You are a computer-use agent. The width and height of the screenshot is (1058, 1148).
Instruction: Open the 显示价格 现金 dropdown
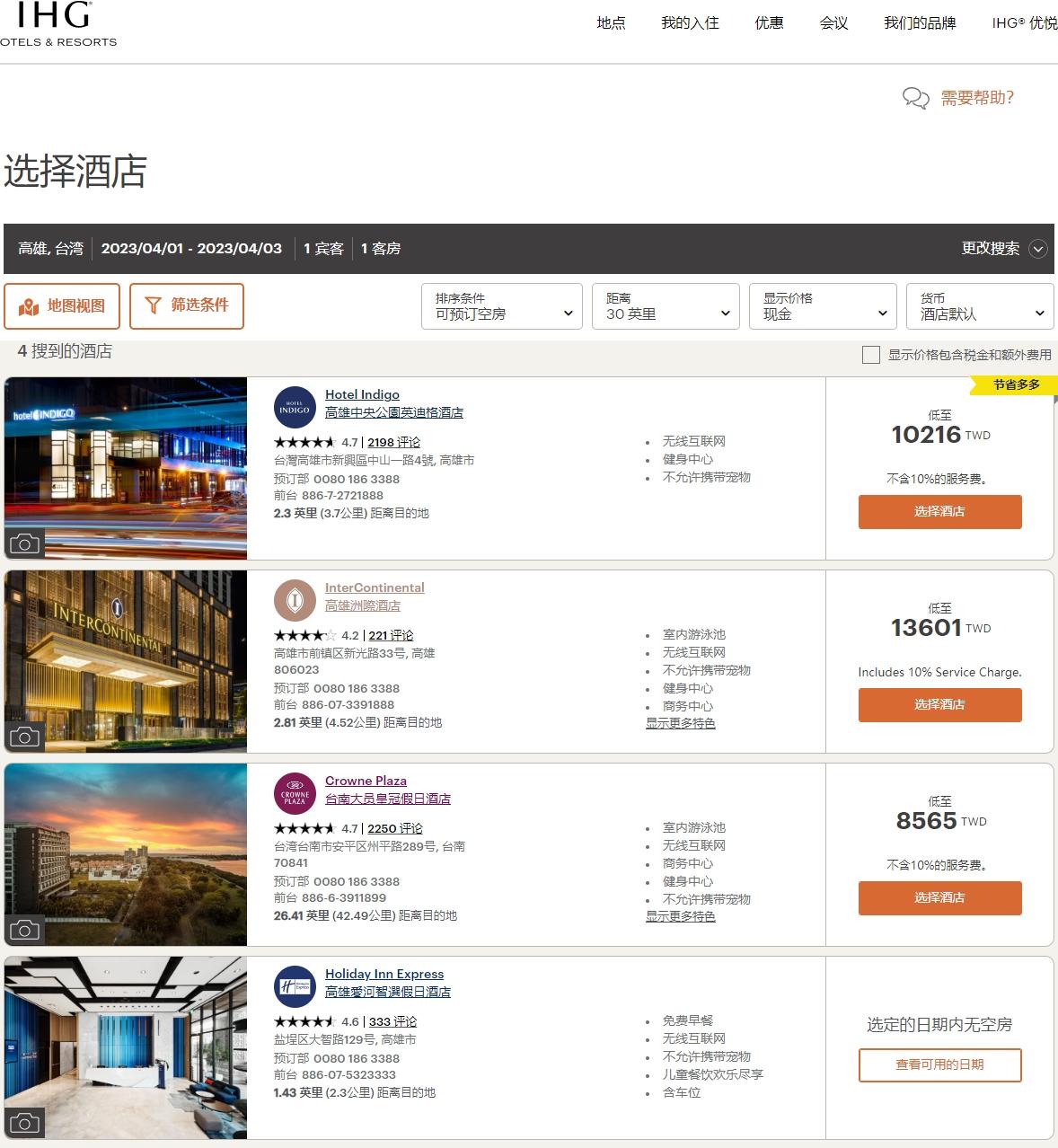pos(823,306)
